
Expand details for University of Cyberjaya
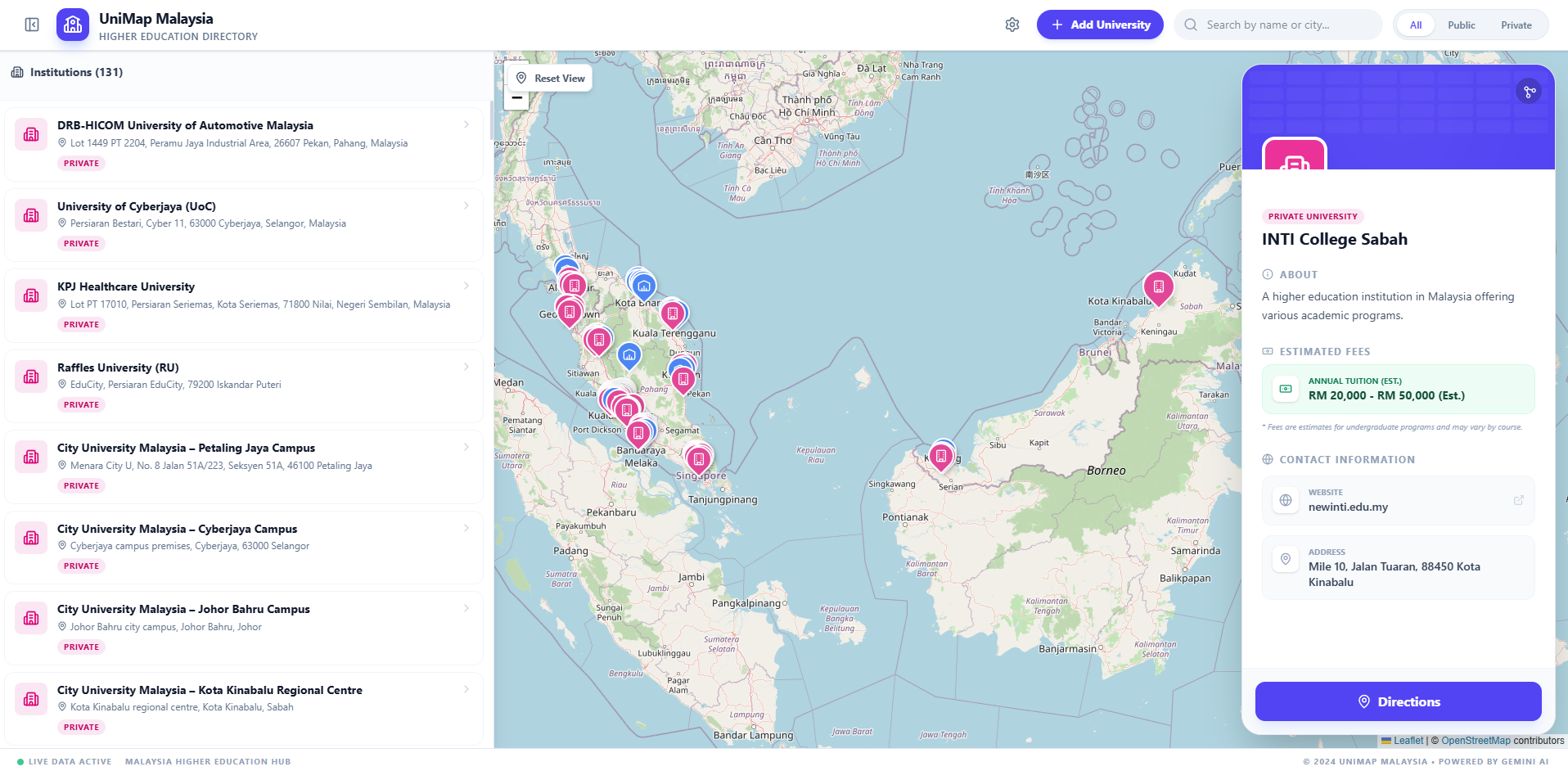click(466, 205)
